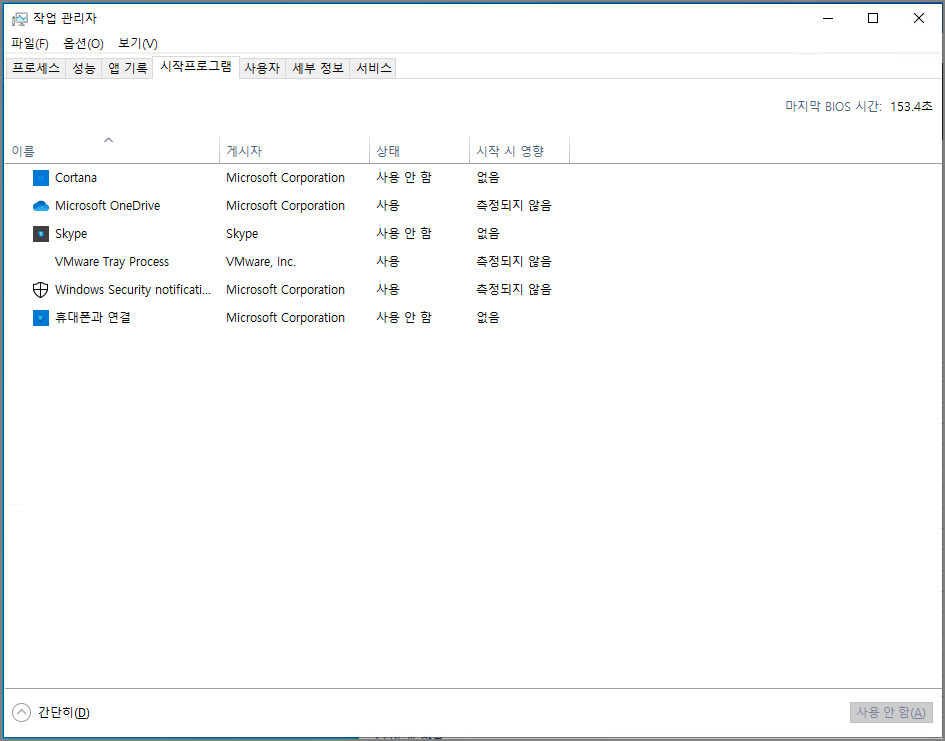Viewport: 945px width, 741px height.
Task: Switch to the 사용자 tab
Action: tap(262, 68)
